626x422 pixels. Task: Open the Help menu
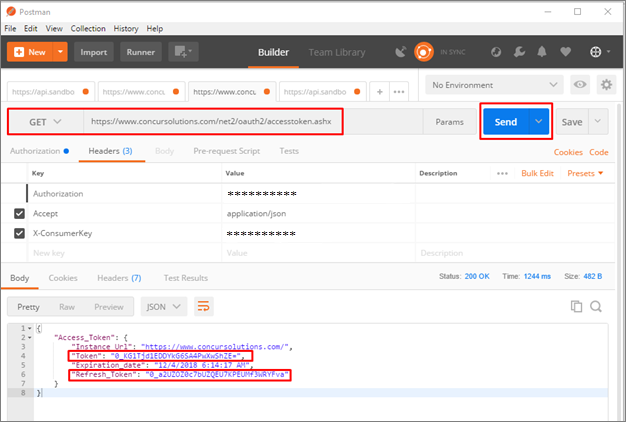tap(155, 28)
